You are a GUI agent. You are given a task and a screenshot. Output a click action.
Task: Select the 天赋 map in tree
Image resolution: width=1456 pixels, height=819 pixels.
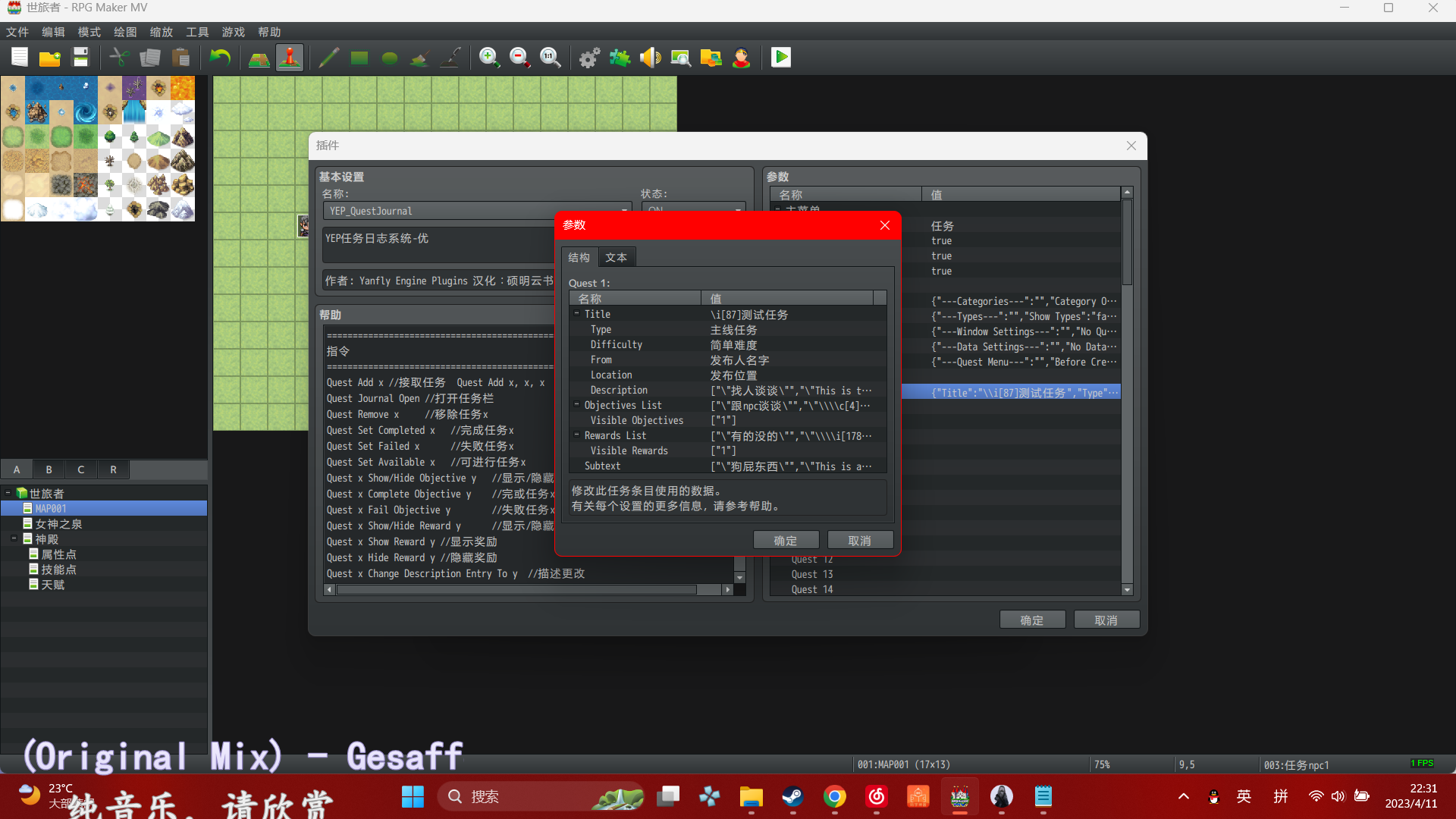tap(52, 584)
